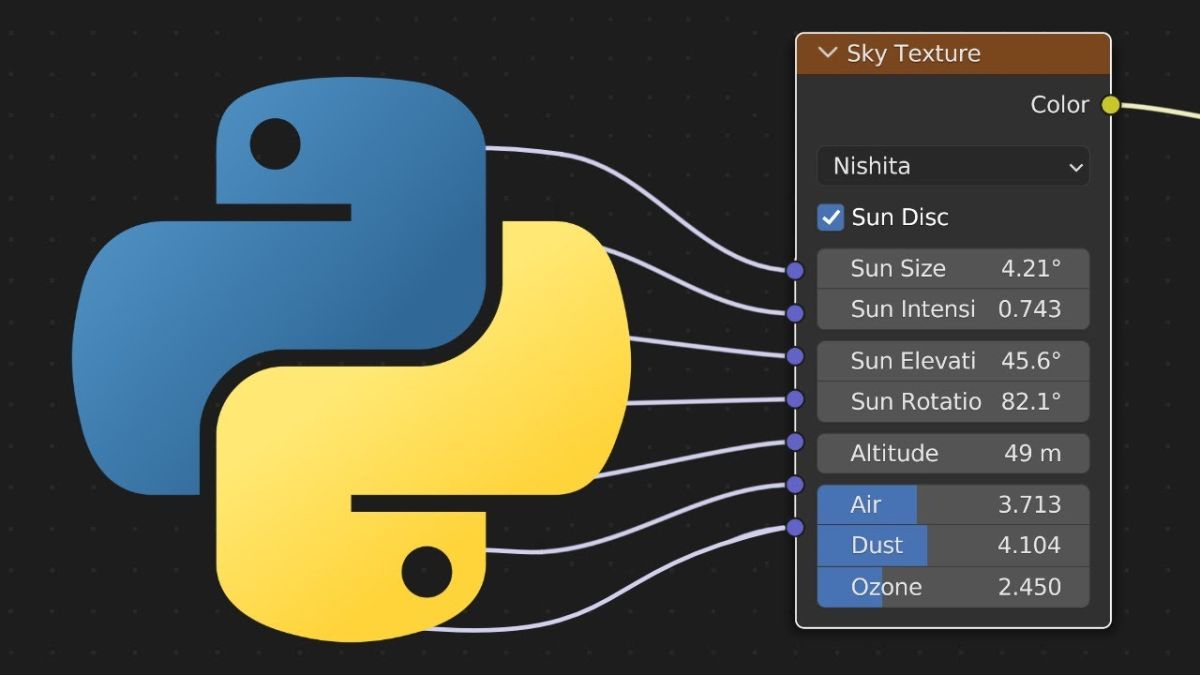Open the Nishita sky type dropdown
Image resolution: width=1200 pixels, height=675 pixels.
click(x=953, y=166)
